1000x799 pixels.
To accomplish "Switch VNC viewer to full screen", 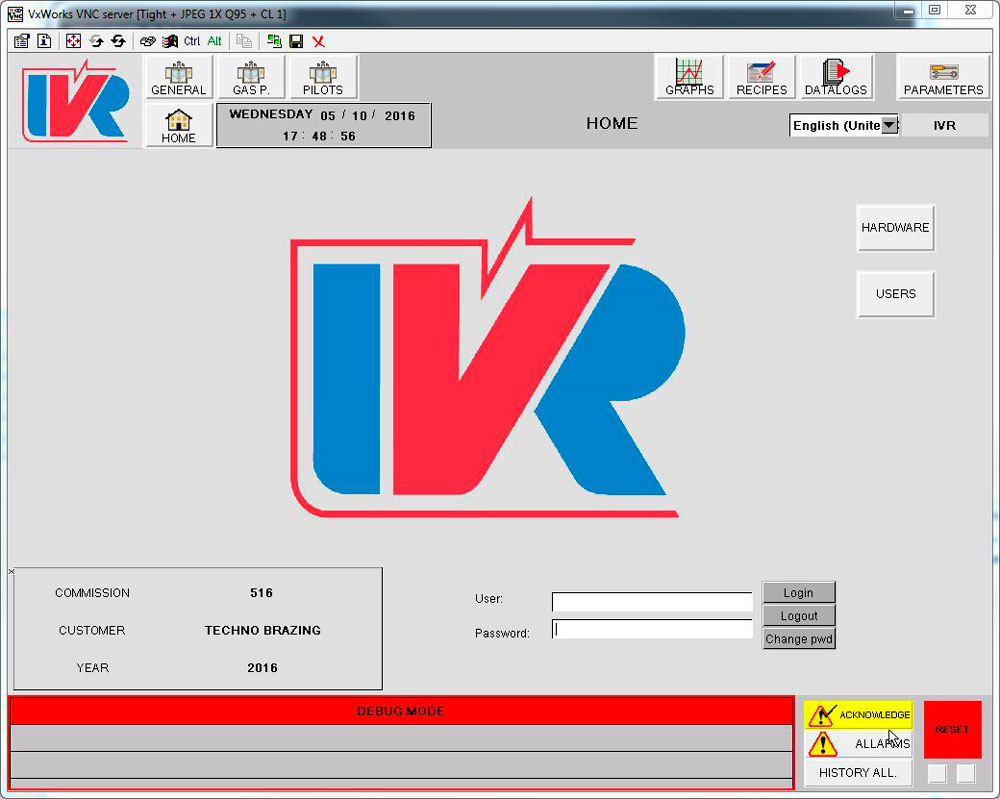I will pyautogui.click(x=73, y=41).
